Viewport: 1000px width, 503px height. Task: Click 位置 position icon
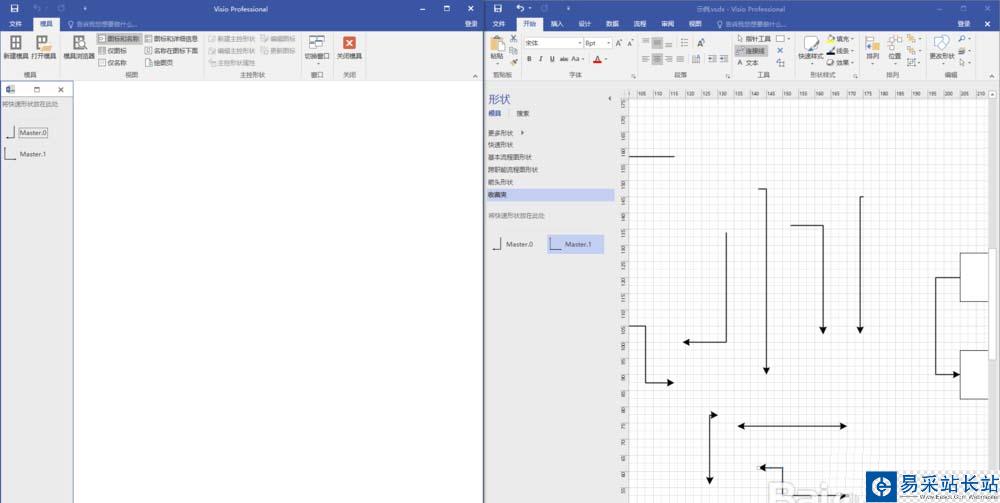pos(895,48)
